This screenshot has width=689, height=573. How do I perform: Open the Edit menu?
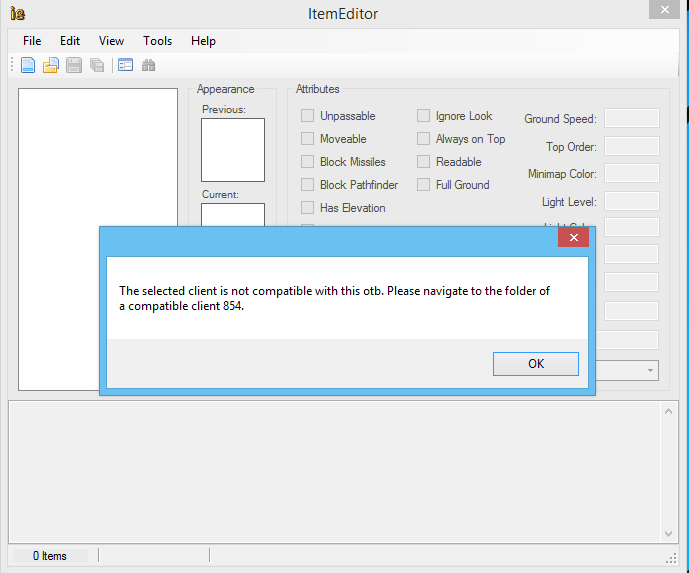pyautogui.click(x=70, y=41)
